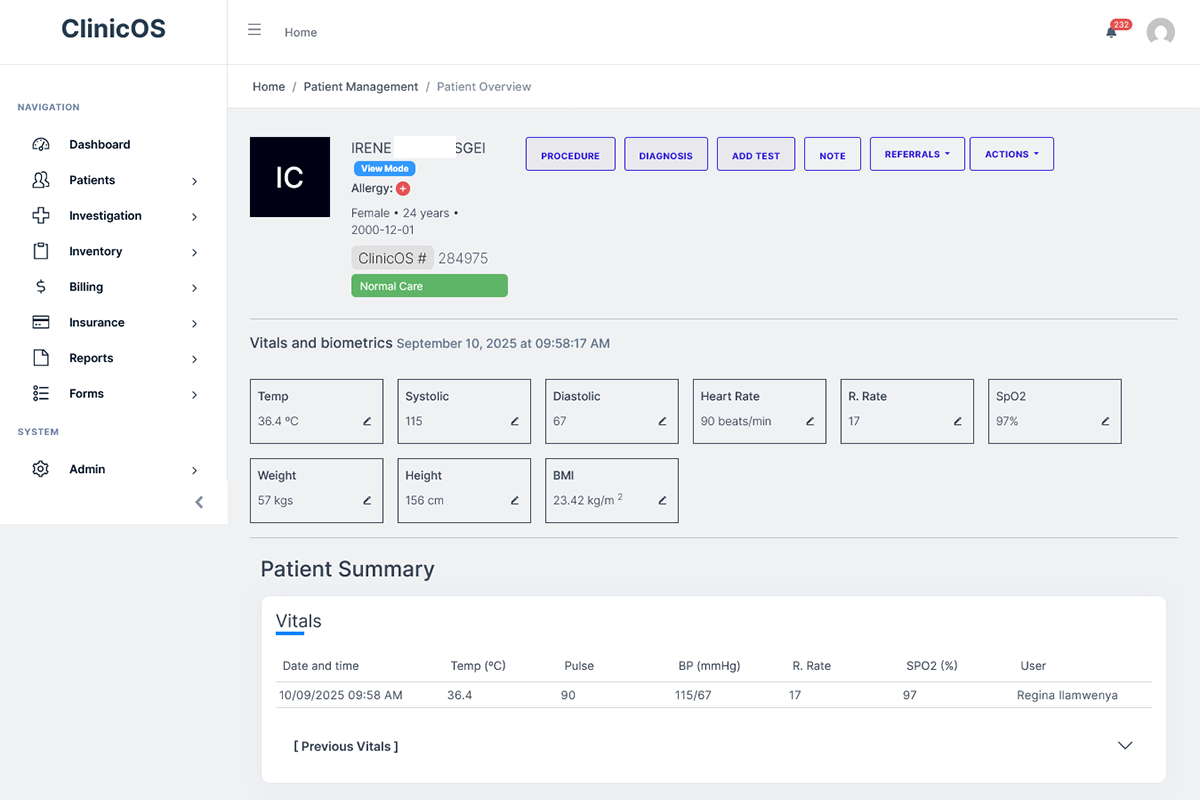
Task: Open the Actions dropdown
Action: coord(1011,154)
